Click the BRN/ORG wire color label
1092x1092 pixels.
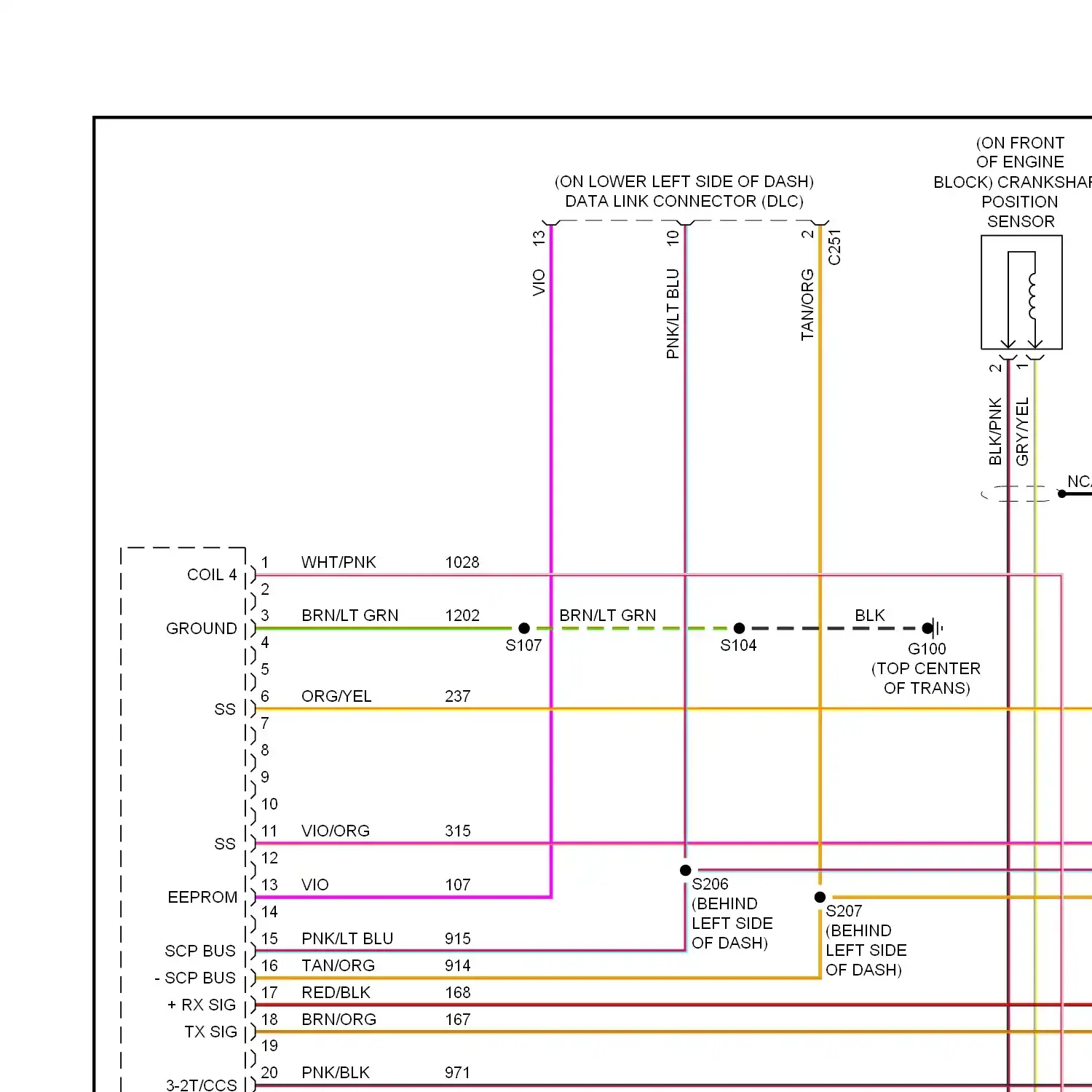coord(339,1019)
